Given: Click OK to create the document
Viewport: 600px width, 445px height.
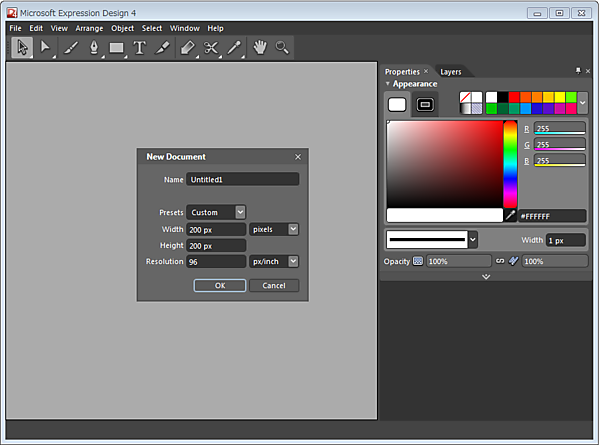Looking at the screenshot, I should point(219,285).
